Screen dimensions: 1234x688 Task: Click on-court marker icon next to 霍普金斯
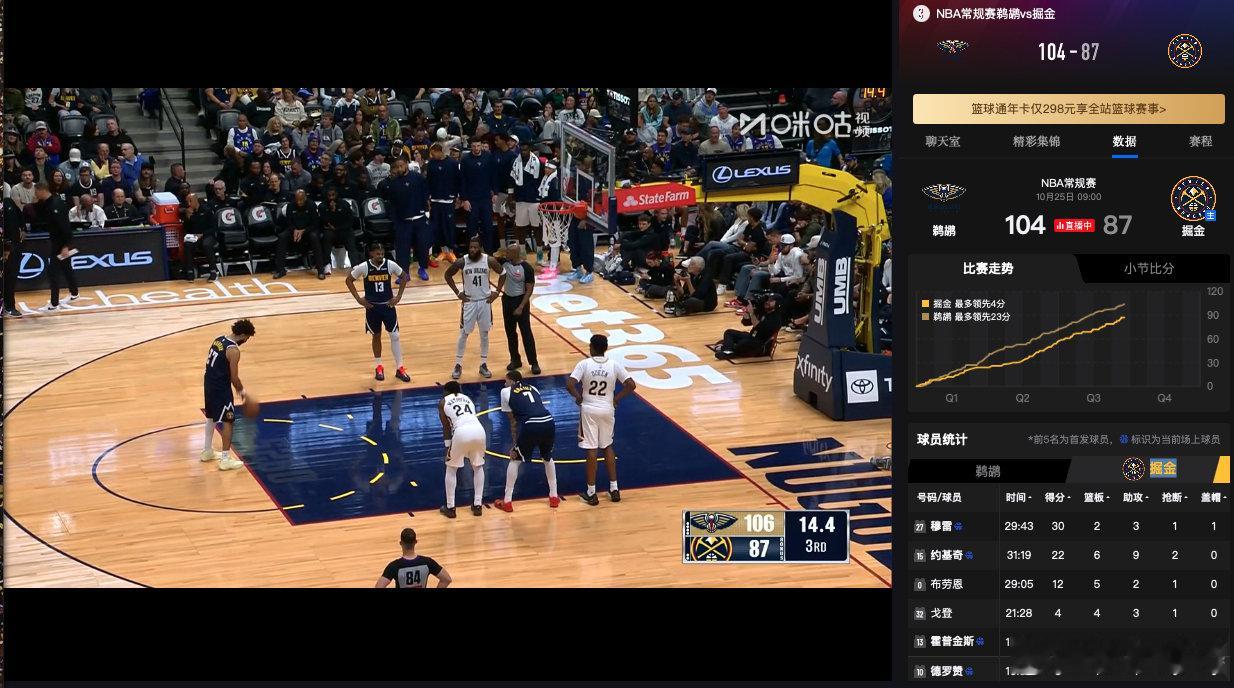pyautogui.click(x=980, y=642)
